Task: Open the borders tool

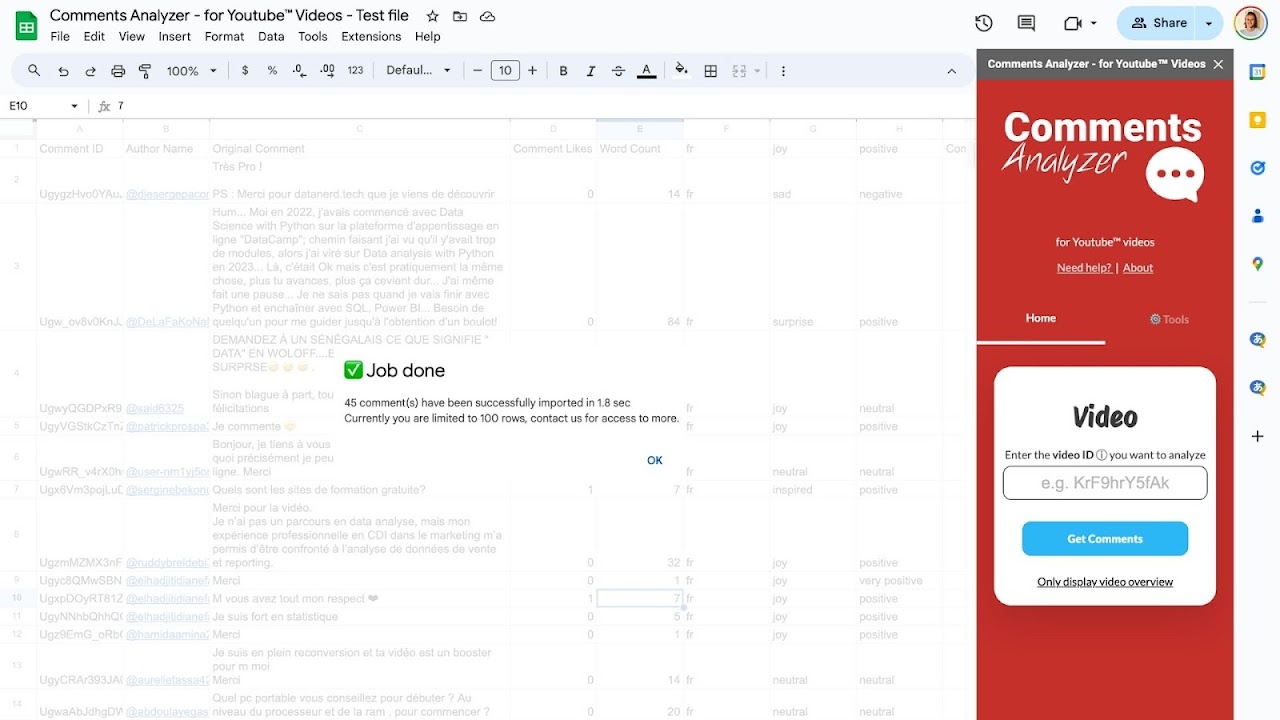Action: [x=711, y=71]
